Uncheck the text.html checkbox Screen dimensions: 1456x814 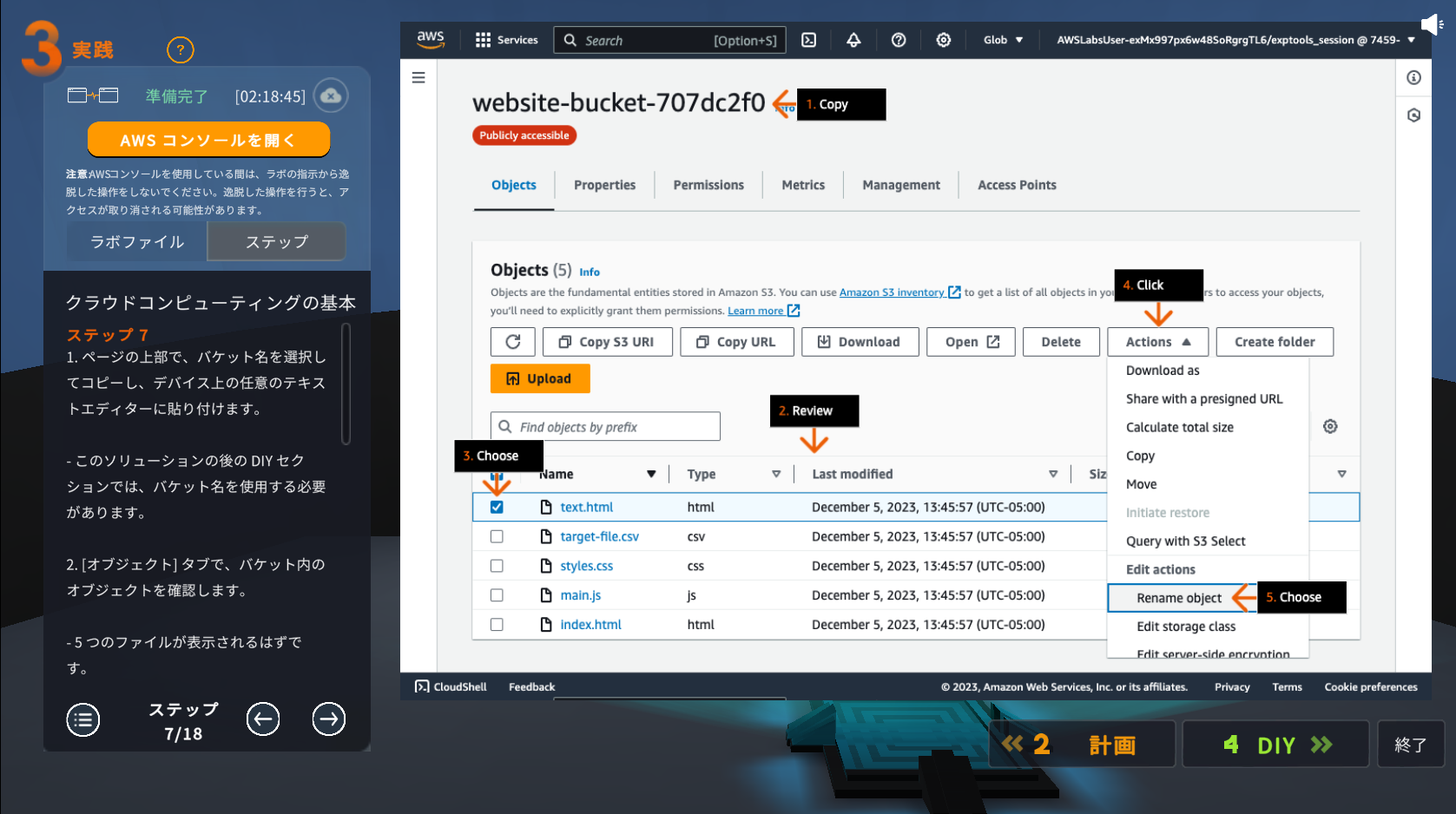tap(497, 507)
